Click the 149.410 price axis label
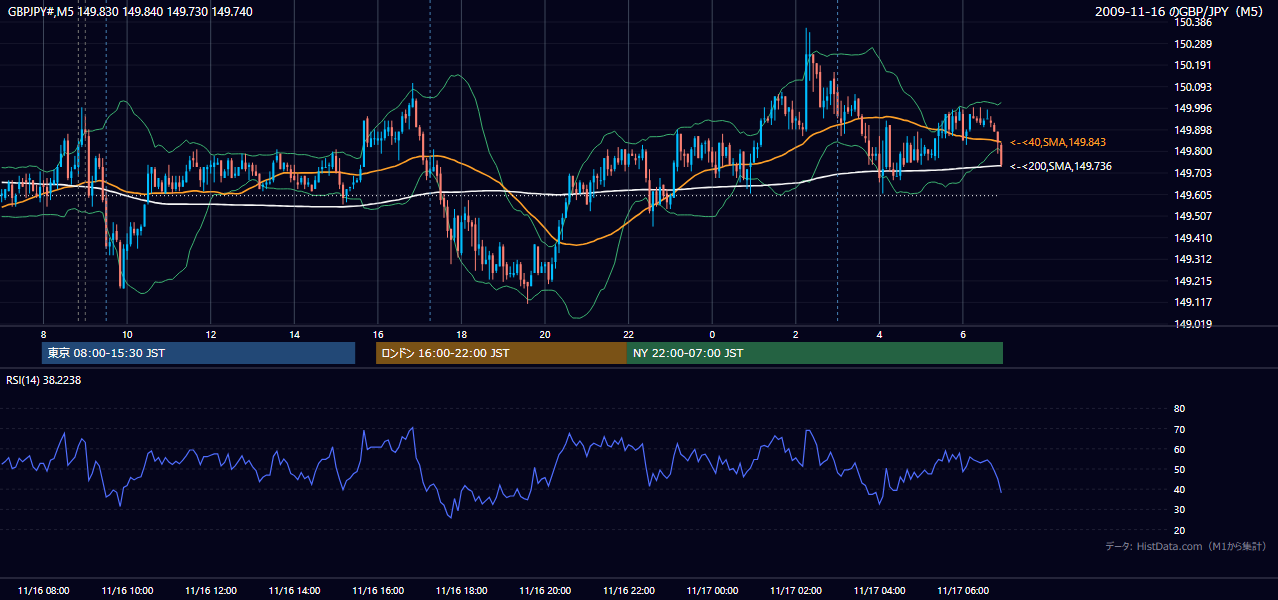Image resolution: width=1278 pixels, height=600 pixels. click(1193, 238)
